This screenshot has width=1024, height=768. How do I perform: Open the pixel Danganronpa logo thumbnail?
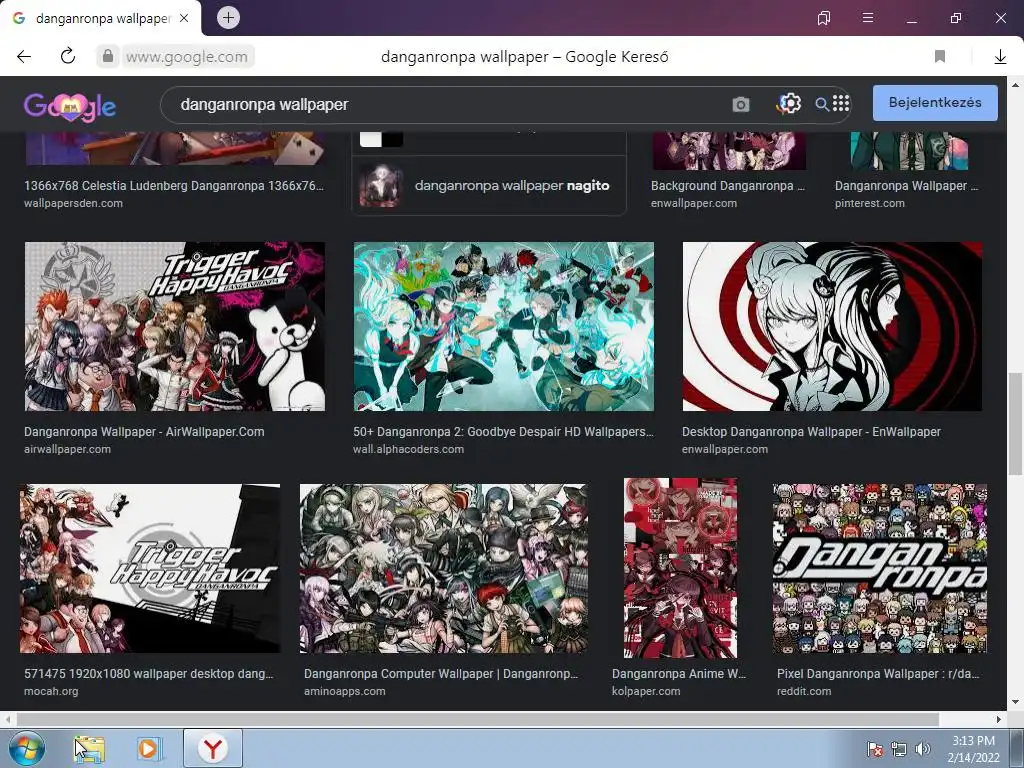(x=880, y=568)
